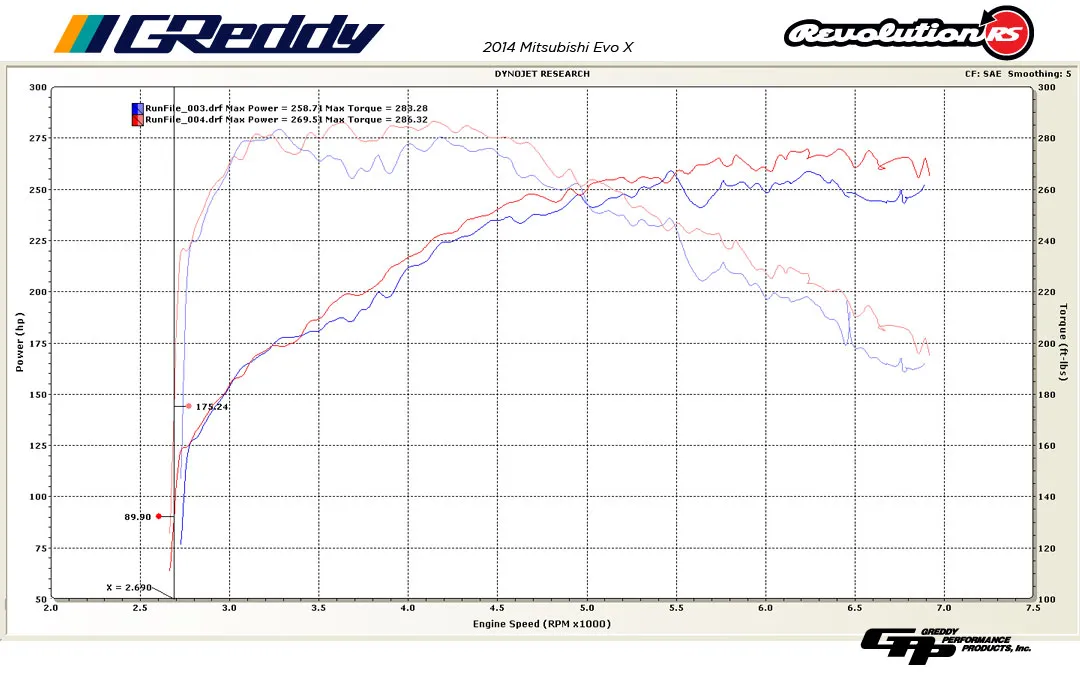
Task: Click the red 89.90 power data marker
Action: (158, 516)
